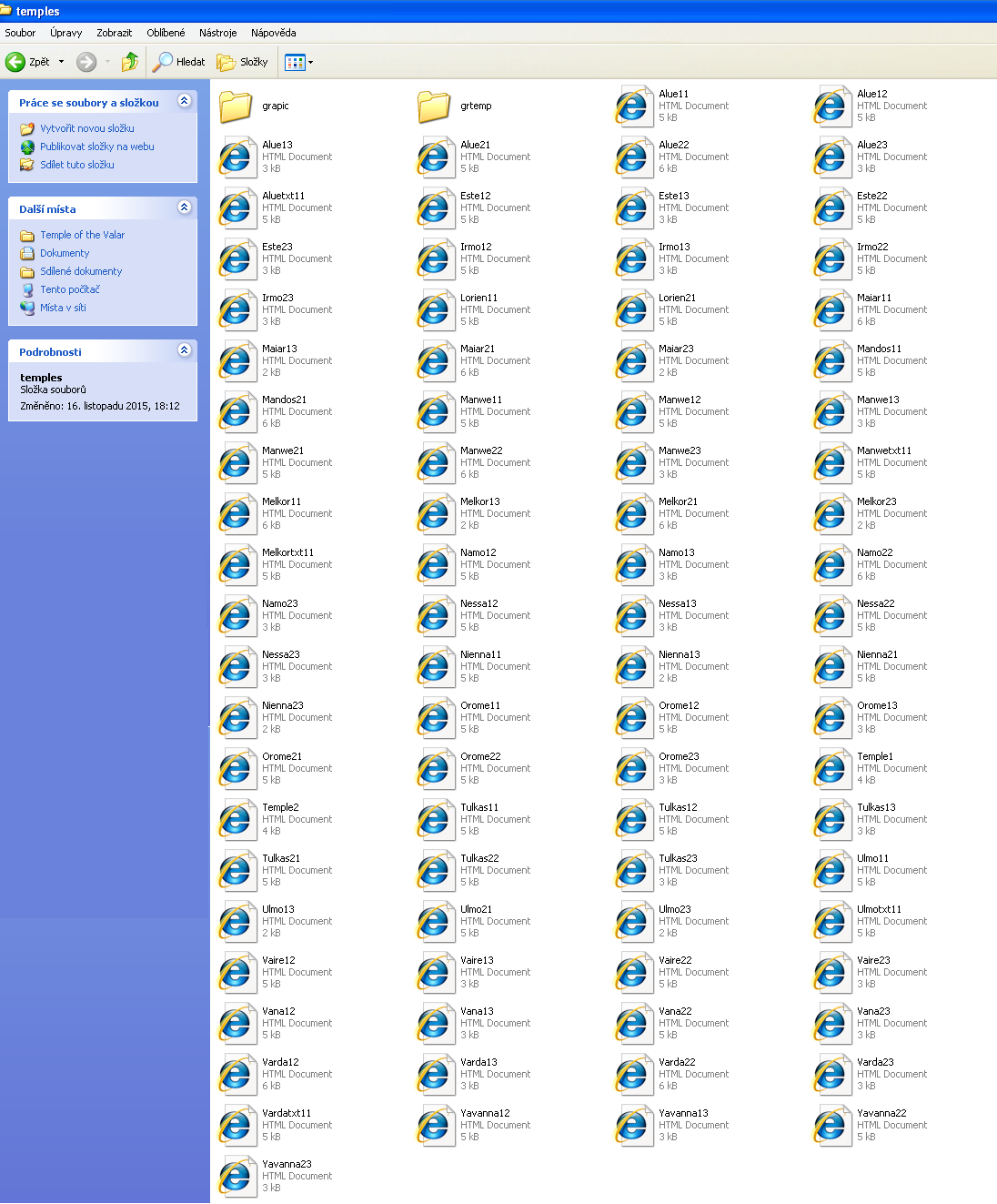Viewport: 997px width, 1204px height.
Task: Select the Este22 HTML file icon
Action: [832, 207]
